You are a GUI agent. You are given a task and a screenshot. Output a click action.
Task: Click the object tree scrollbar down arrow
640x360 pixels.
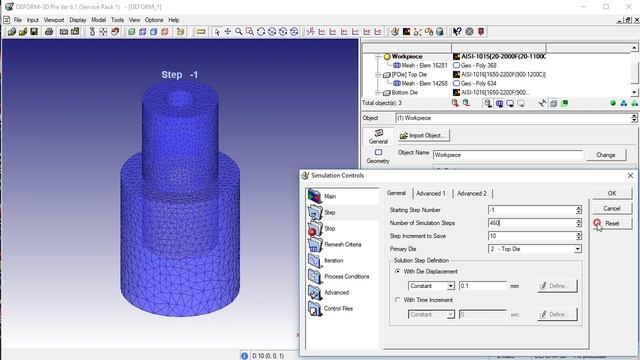[x=634, y=93]
